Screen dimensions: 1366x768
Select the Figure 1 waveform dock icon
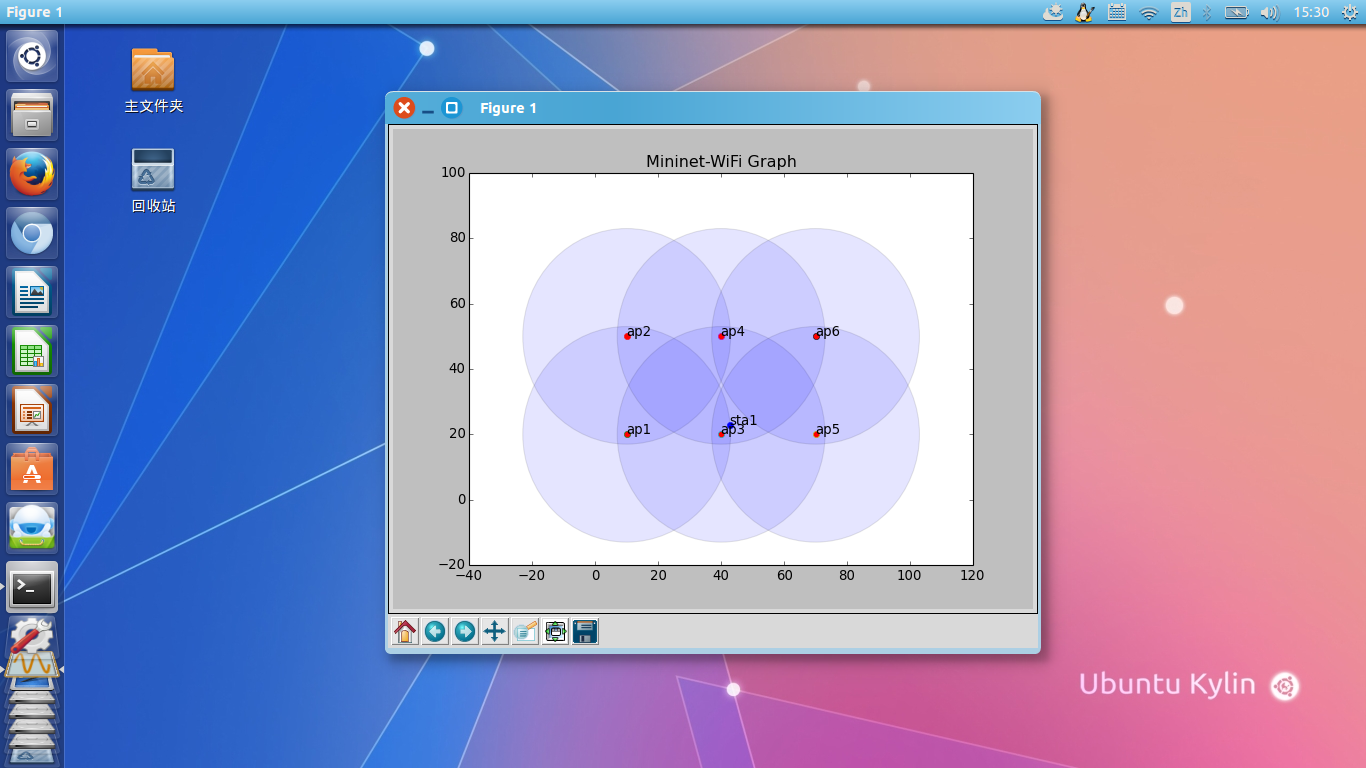(32, 664)
